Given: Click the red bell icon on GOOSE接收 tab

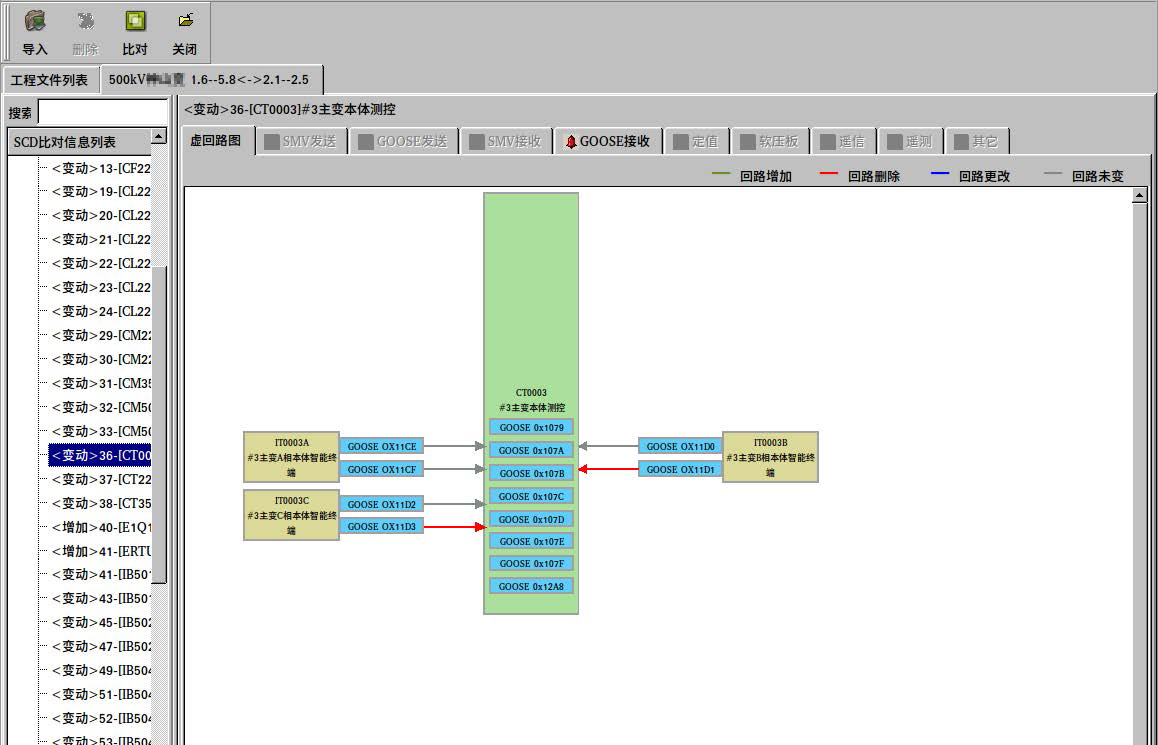Looking at the screenshot, I should pyautogui.click(x=571, y=142).
